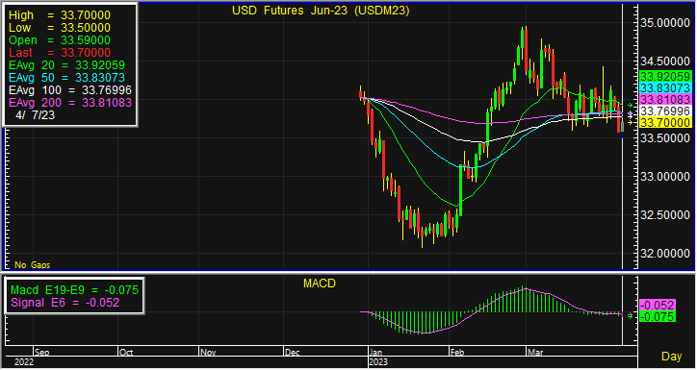Click the EAvg 100 = 33.76996 legend entry

tap(70, 90)
